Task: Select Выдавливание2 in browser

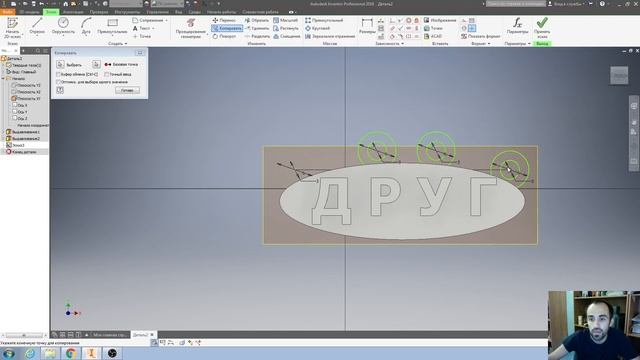Action: (x=23, y=138)
